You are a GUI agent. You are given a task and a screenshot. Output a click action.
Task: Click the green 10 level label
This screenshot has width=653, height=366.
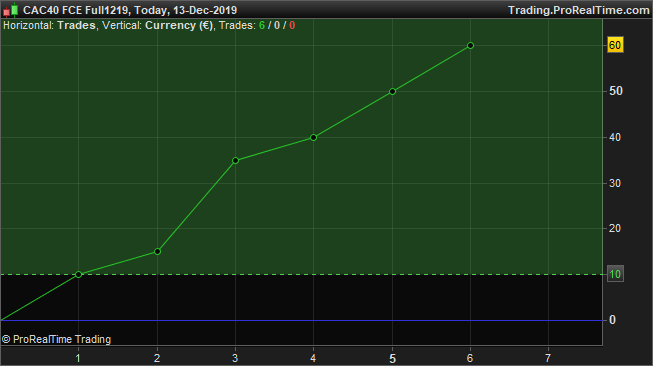pyautogui.click(x=615, y=274)
